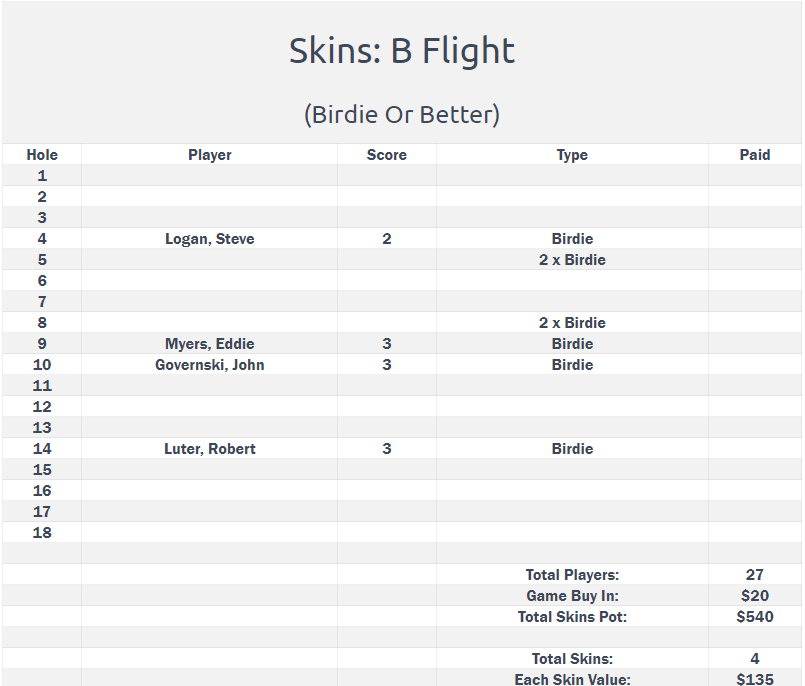Select the Myers, Eddie cell
The width and height of the screenshot is (805, 686).
coord(209,344)
